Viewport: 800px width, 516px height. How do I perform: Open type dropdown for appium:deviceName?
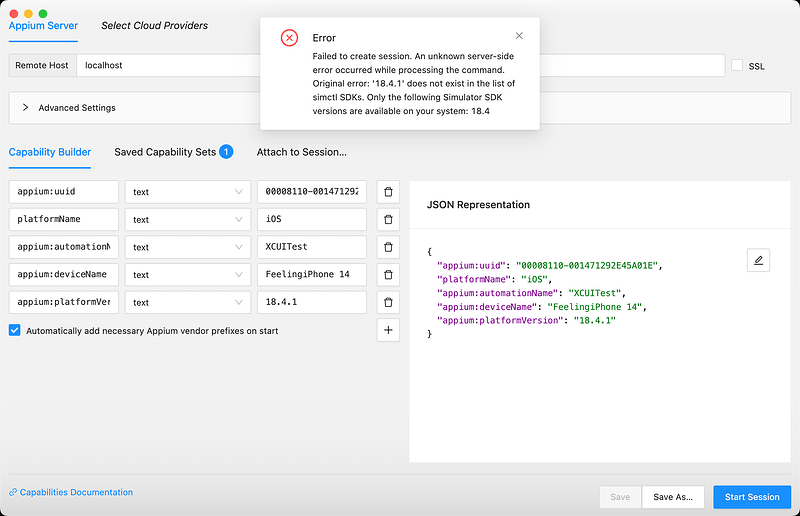pyautogui.click(x=188, y=275)
